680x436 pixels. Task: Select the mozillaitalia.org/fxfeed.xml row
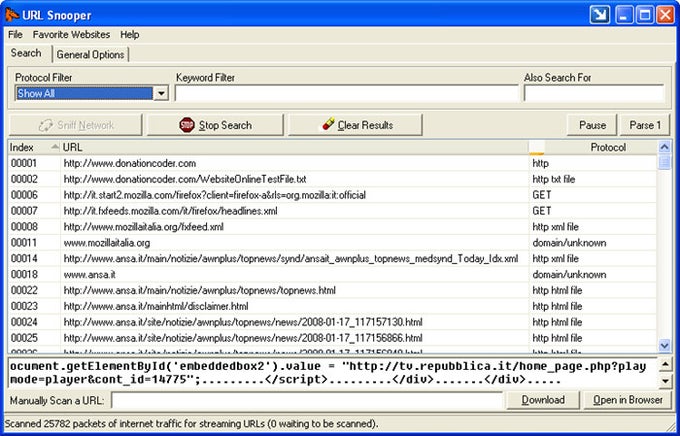[x=332, y=227]
